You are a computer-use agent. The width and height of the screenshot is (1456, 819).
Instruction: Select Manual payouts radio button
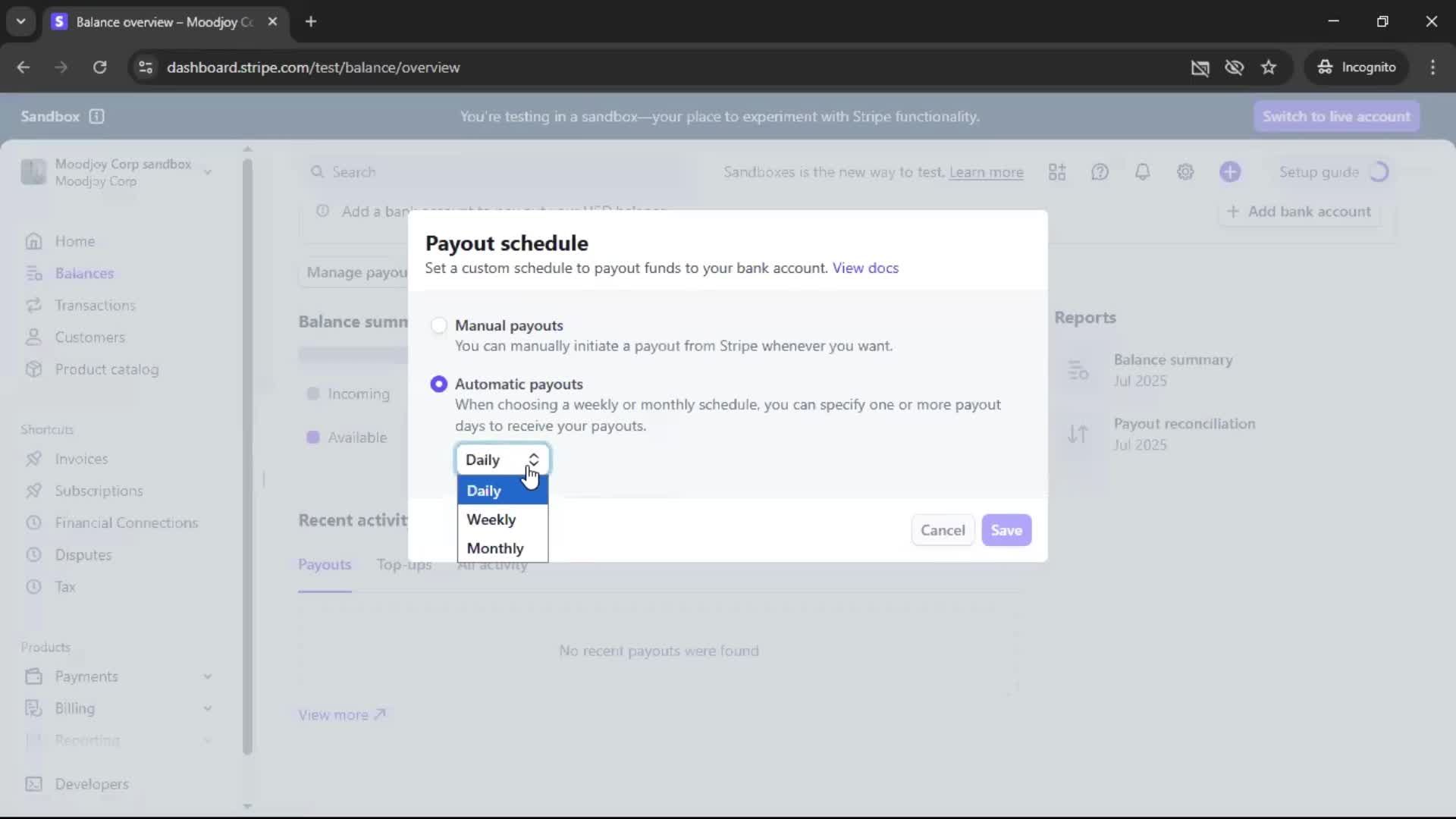[x=438, y=325]
